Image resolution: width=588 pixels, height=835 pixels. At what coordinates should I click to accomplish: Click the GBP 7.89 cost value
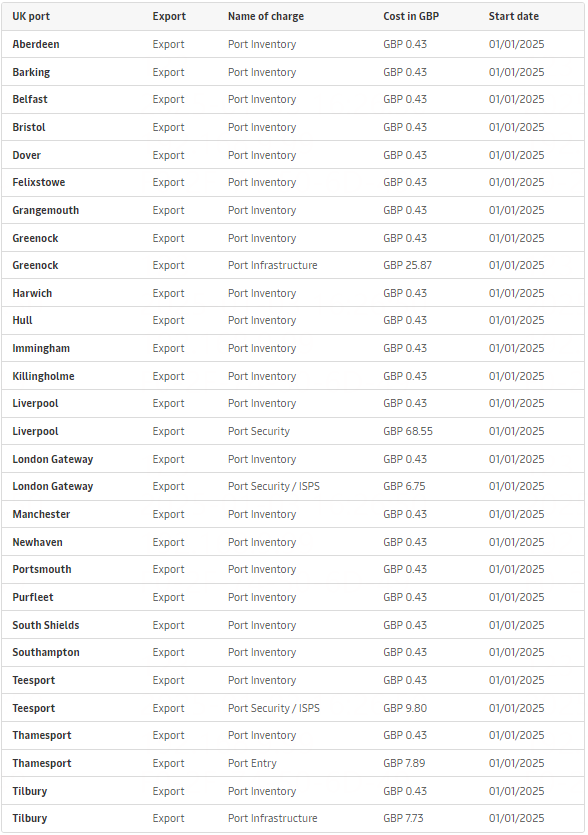(x=404, y=763)
